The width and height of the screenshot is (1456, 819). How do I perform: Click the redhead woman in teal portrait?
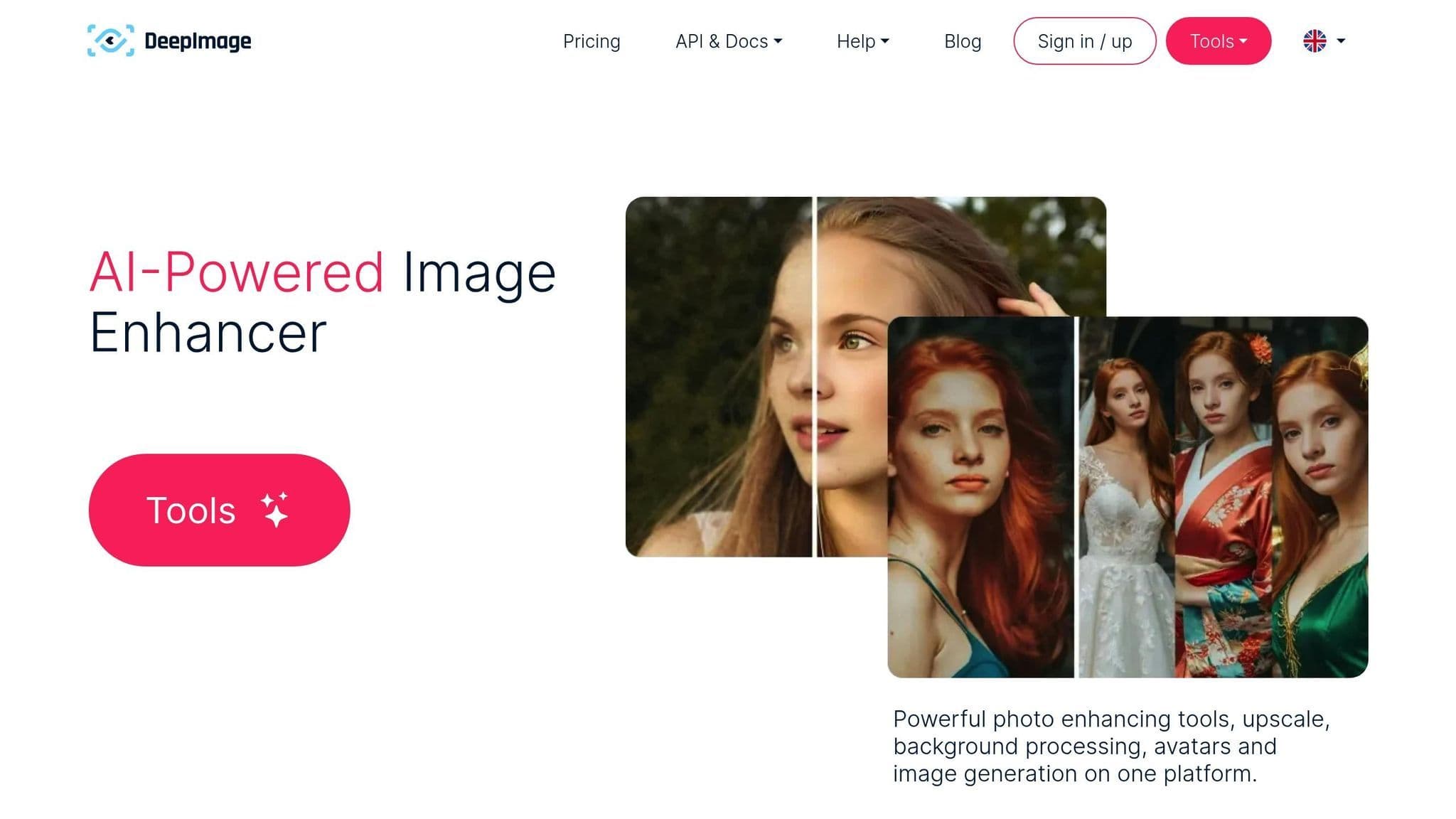click(981, 497)
